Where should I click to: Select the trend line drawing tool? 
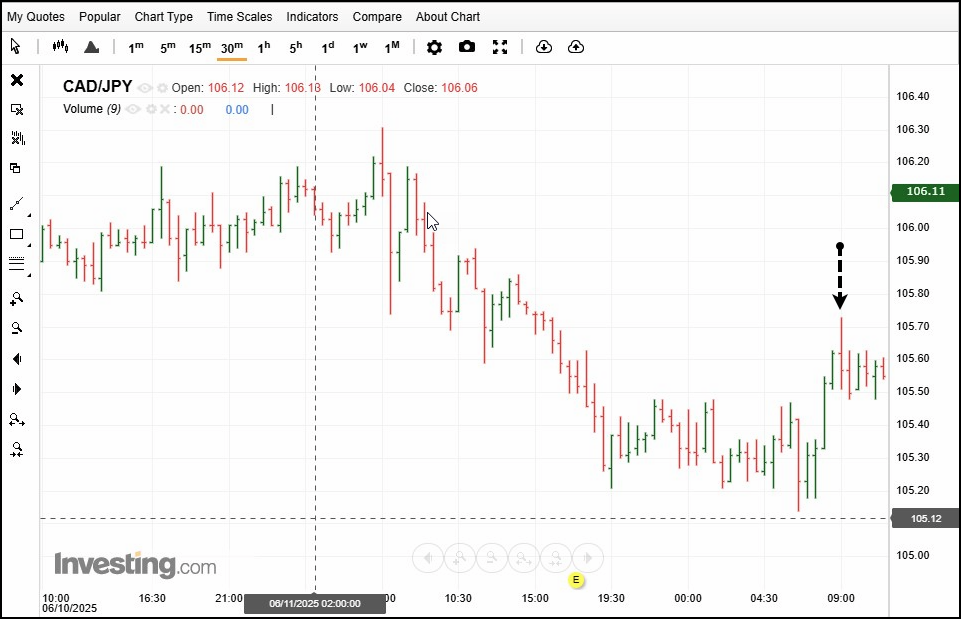click(x=17, y=204)
